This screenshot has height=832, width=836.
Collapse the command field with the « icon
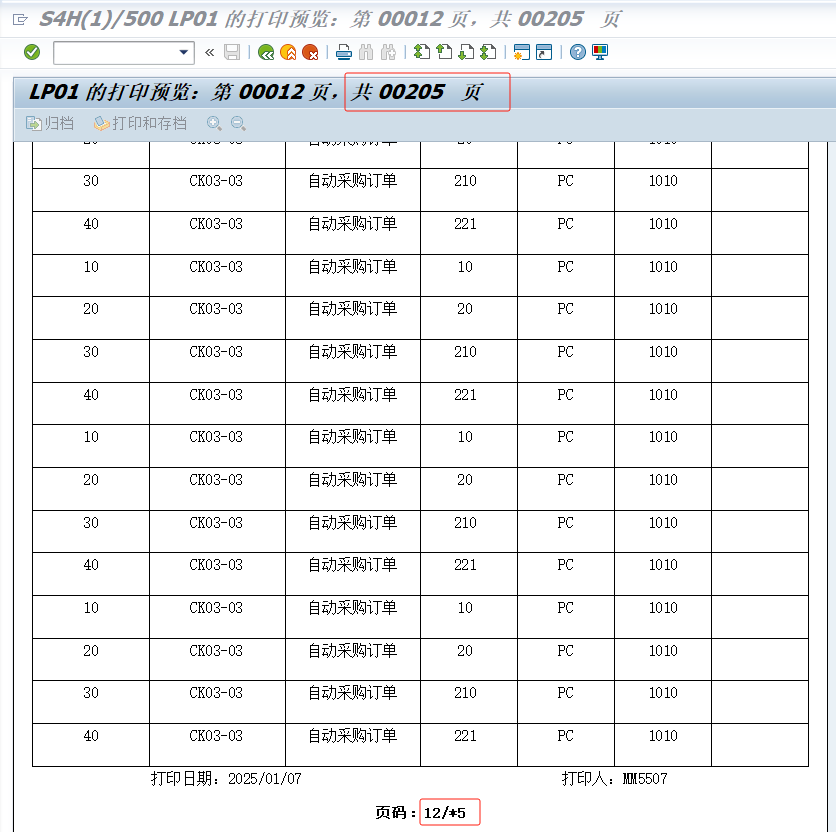(x=210, y=52)
